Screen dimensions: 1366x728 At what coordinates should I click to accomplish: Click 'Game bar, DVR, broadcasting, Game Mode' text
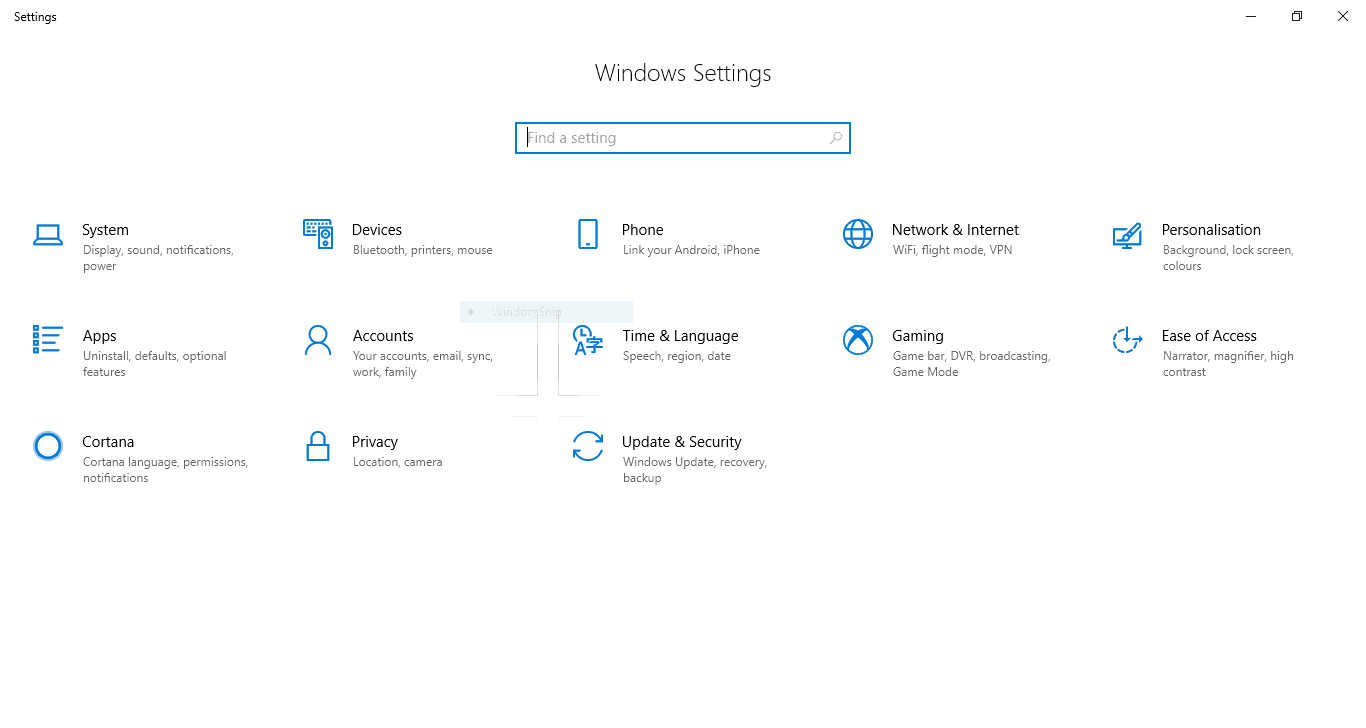click(x=972, y=364)
